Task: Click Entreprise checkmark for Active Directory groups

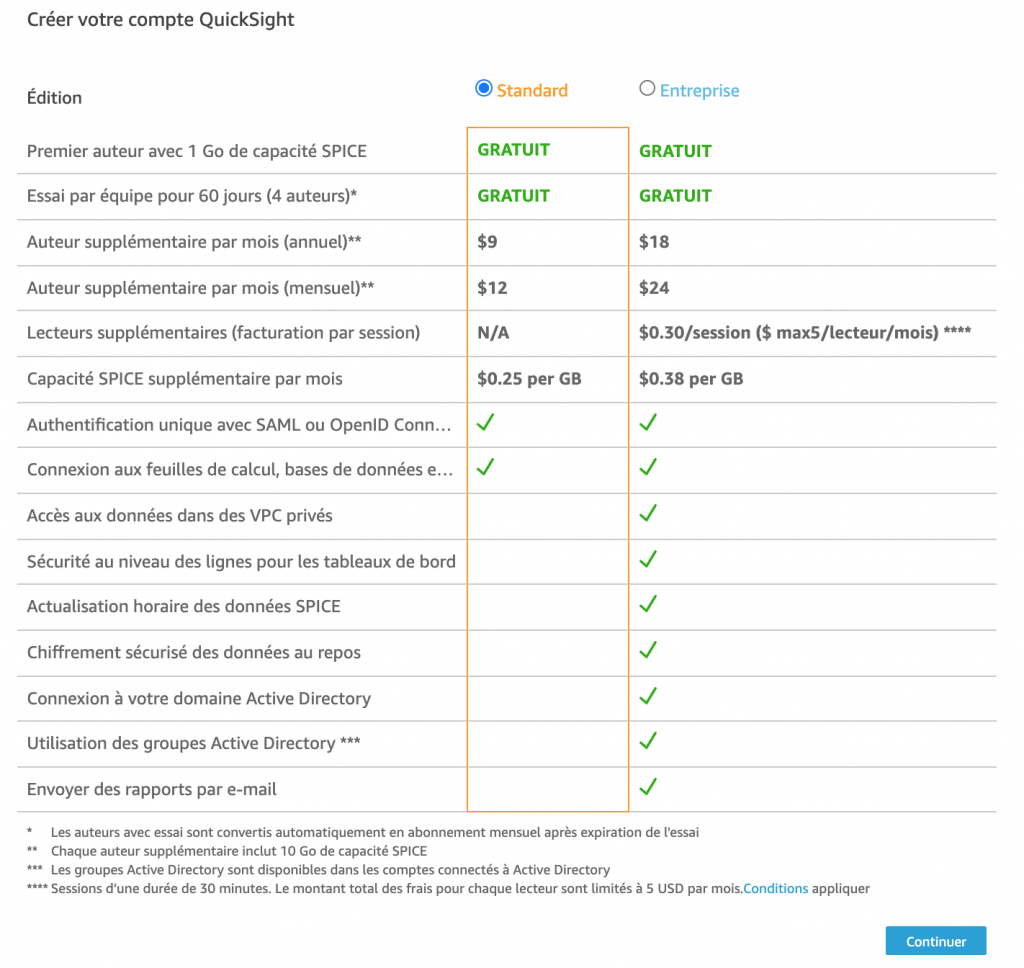Action: coord(648,741)
